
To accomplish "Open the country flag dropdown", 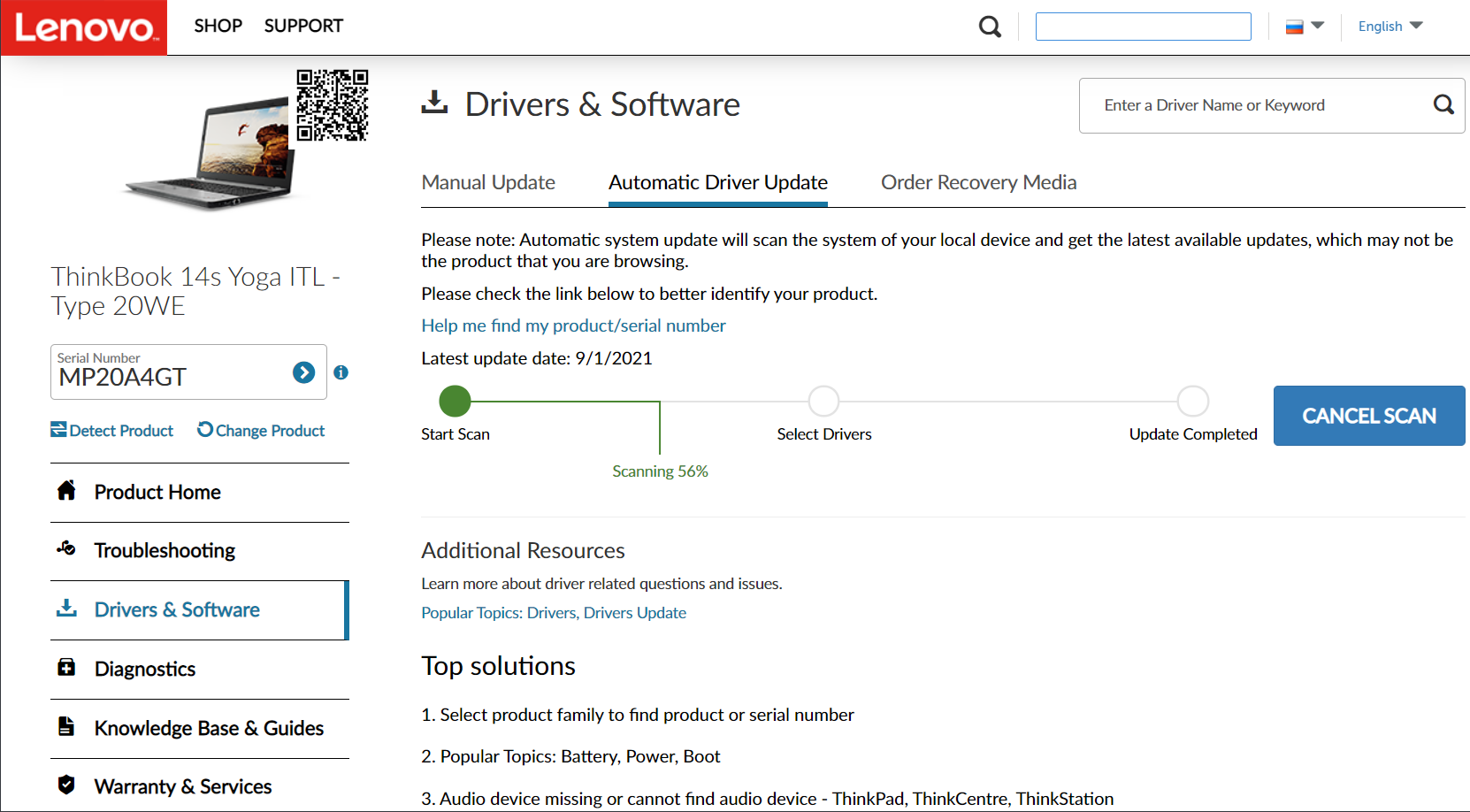I will coord(1304,27).
